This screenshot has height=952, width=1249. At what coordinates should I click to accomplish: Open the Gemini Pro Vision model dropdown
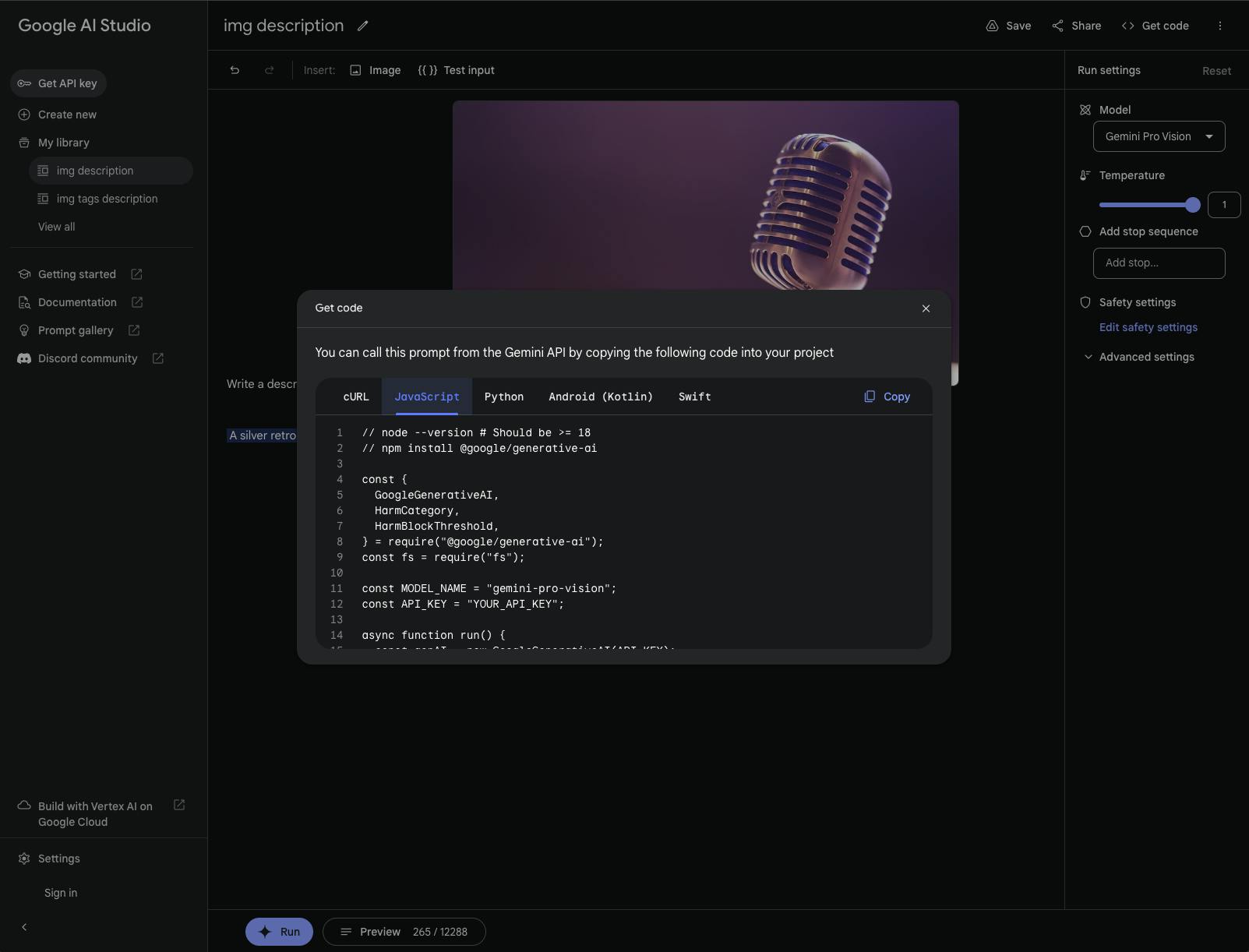click(x=1159, y=136)
